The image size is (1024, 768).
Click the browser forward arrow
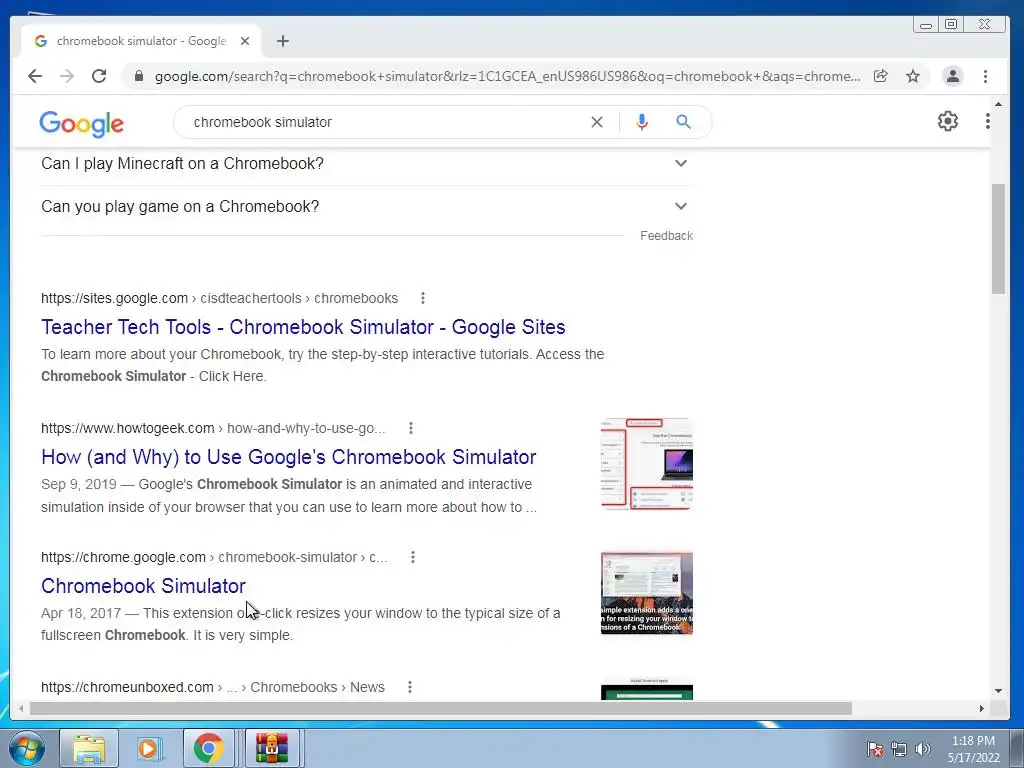point(67,76)
